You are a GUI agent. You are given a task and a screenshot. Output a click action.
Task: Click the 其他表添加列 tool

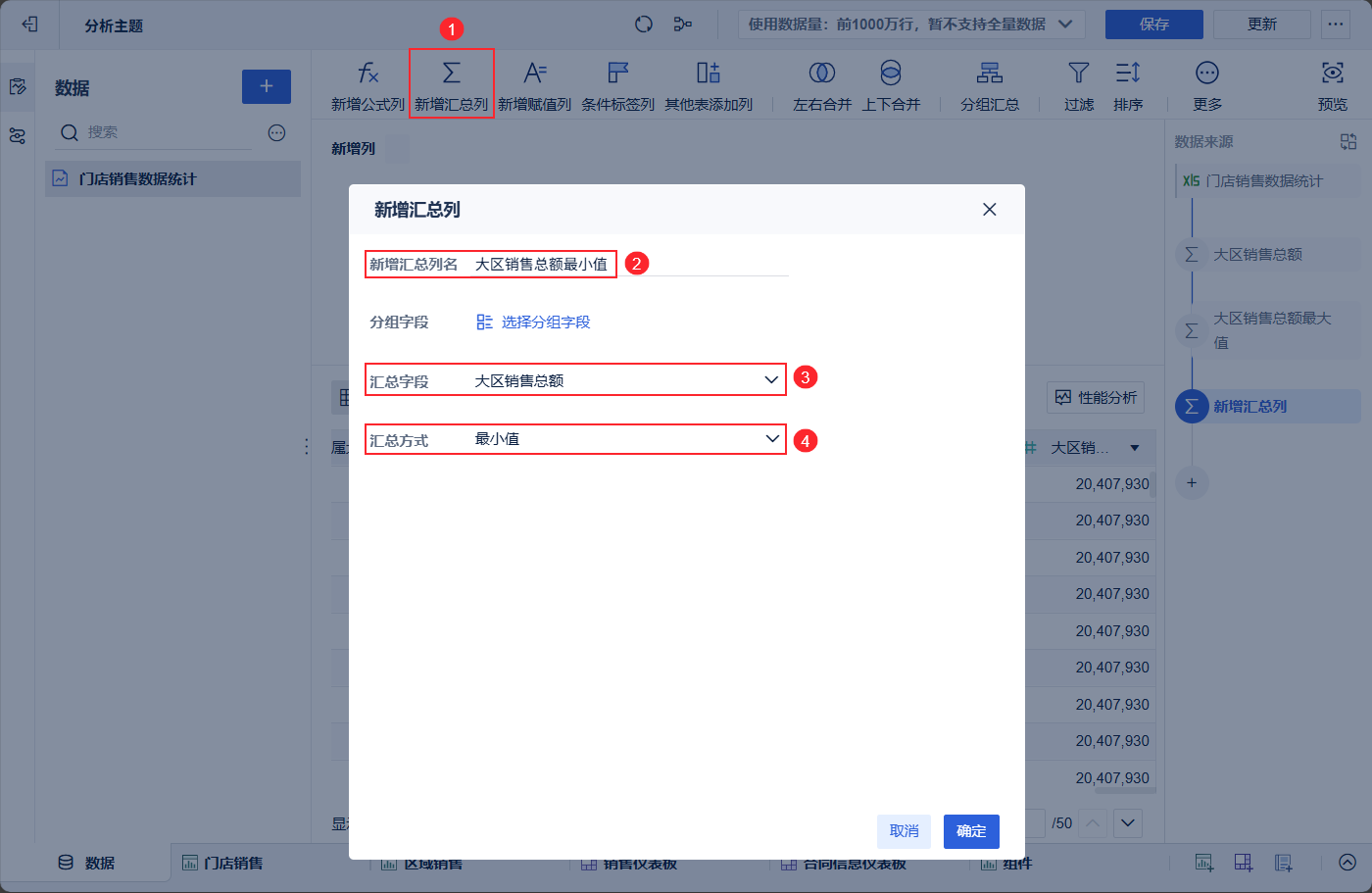[x=709, y=85]
